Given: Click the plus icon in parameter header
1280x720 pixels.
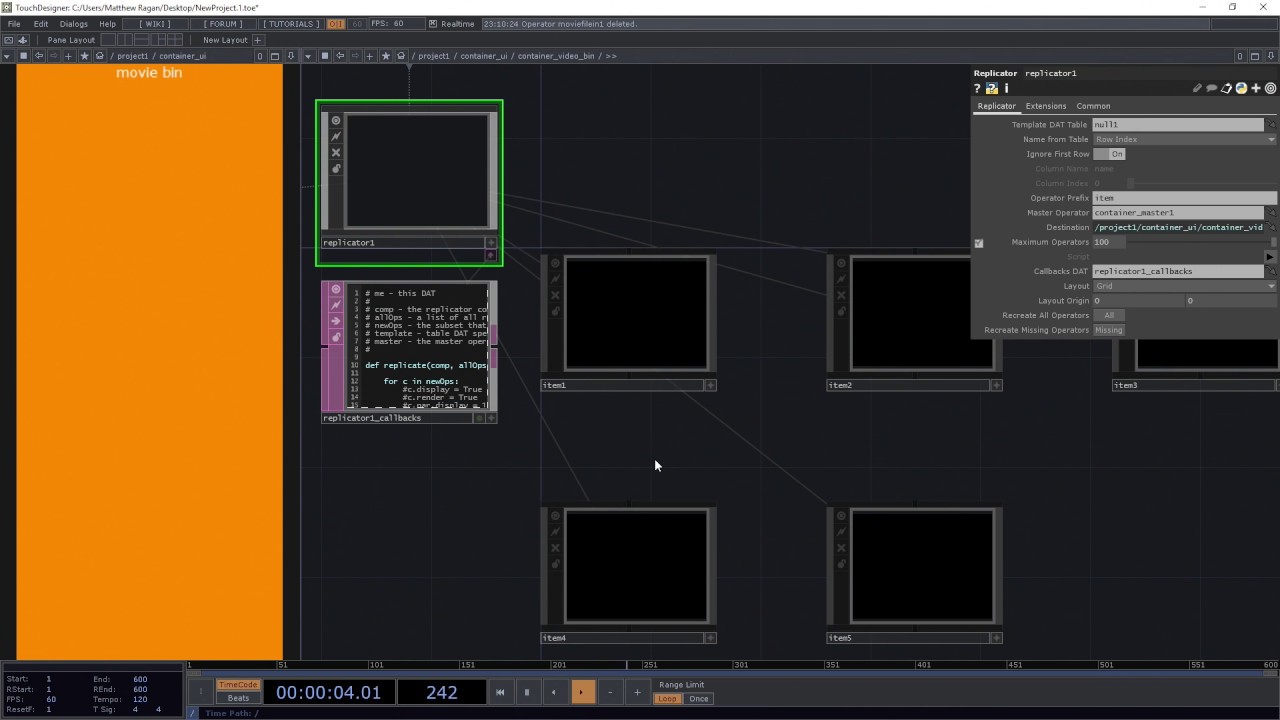Looking at the screenshot, I should pos(1256,88).
